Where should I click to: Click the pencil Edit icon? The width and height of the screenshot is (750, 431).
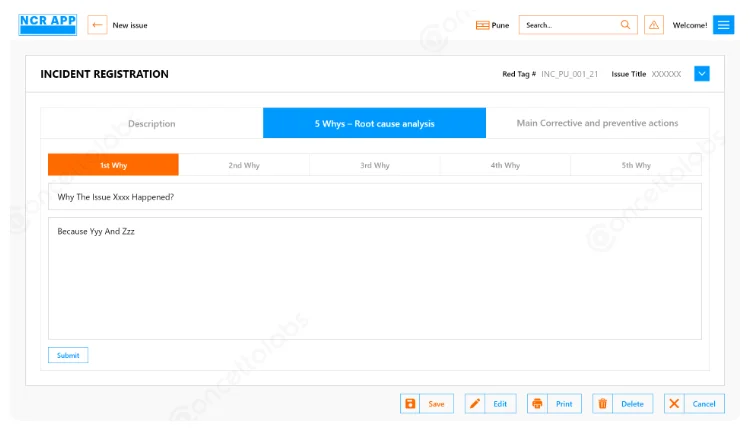[x=475, y=404]
